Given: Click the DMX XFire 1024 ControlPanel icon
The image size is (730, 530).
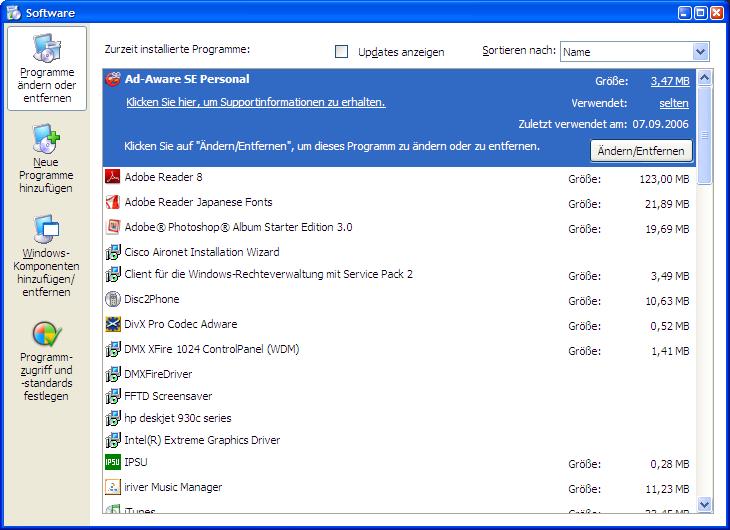Looking at the screenshot, I should (113, 349).
